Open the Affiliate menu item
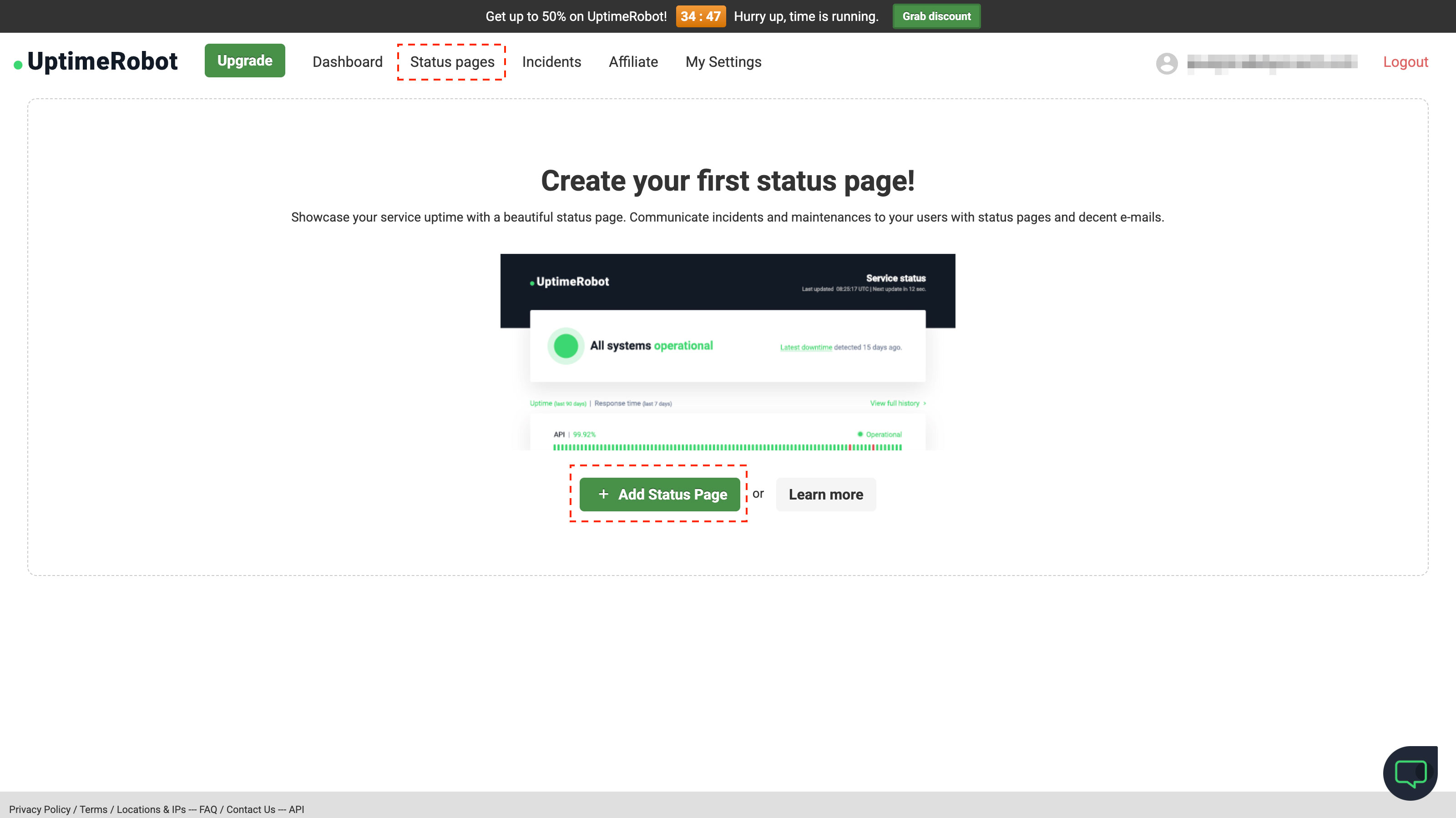The height and width of the screenshot is (818, 1456). (633, 61)
